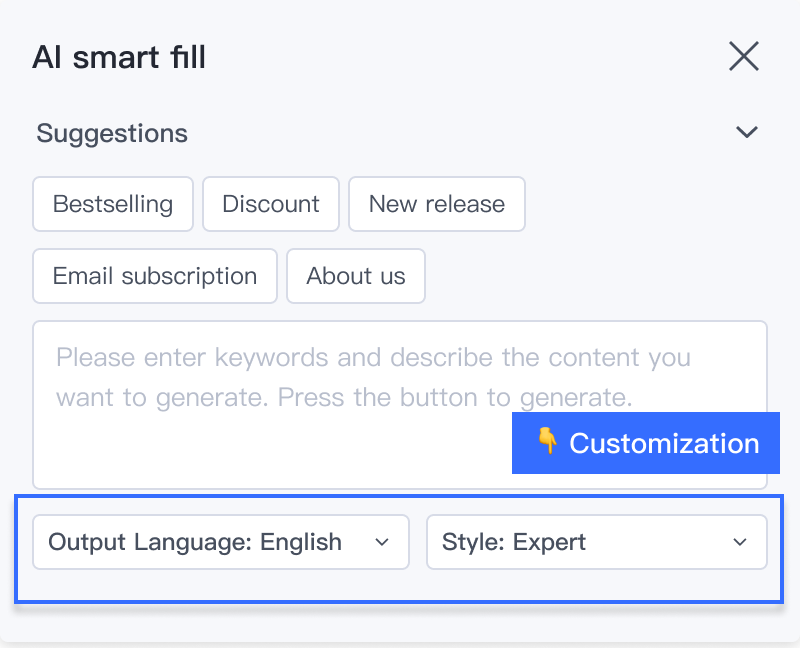Choose the Discount suggestion

pos(271,204)
